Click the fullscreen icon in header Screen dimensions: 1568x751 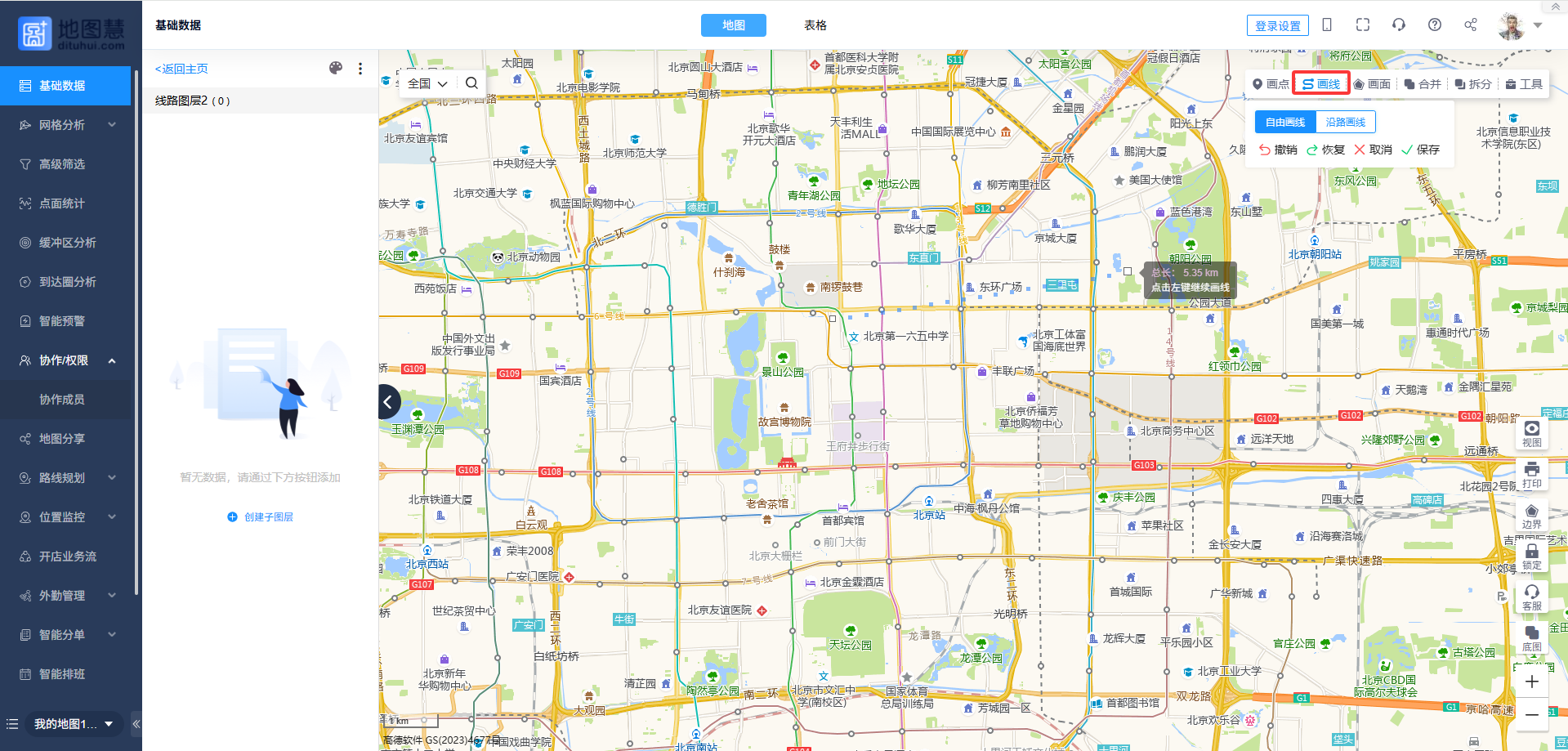click(1362, 25)
